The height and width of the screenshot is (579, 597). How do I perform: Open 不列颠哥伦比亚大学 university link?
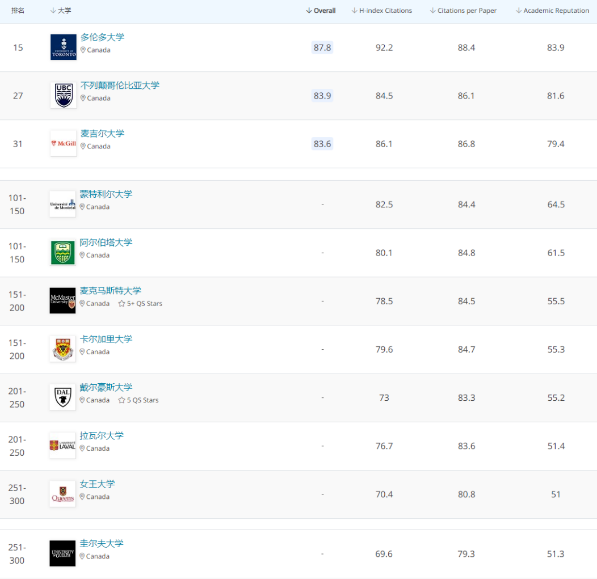[120, 85]
